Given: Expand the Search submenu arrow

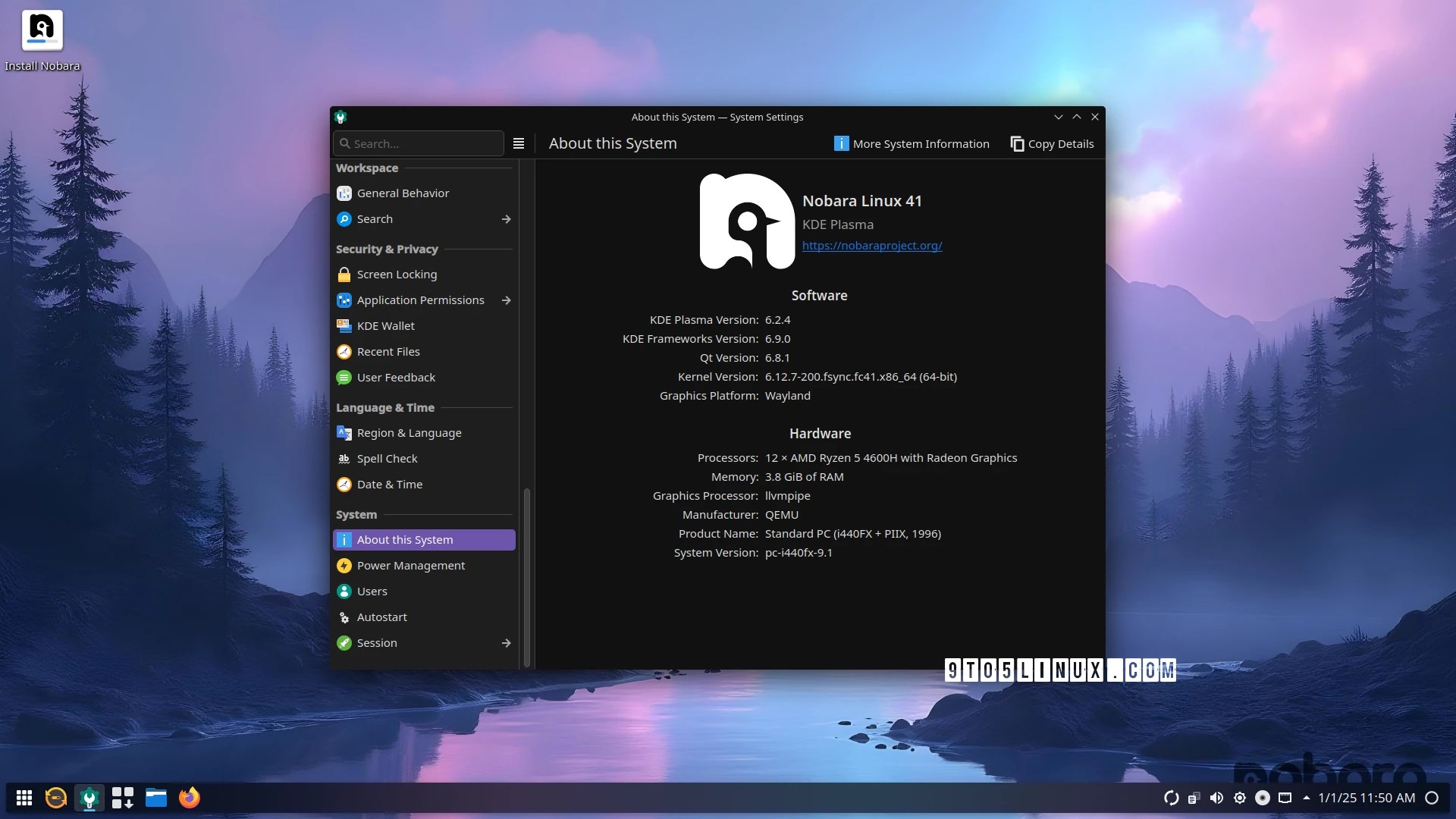Looking at the screenshot, I should pyautogui.click(x=506, y=219).
